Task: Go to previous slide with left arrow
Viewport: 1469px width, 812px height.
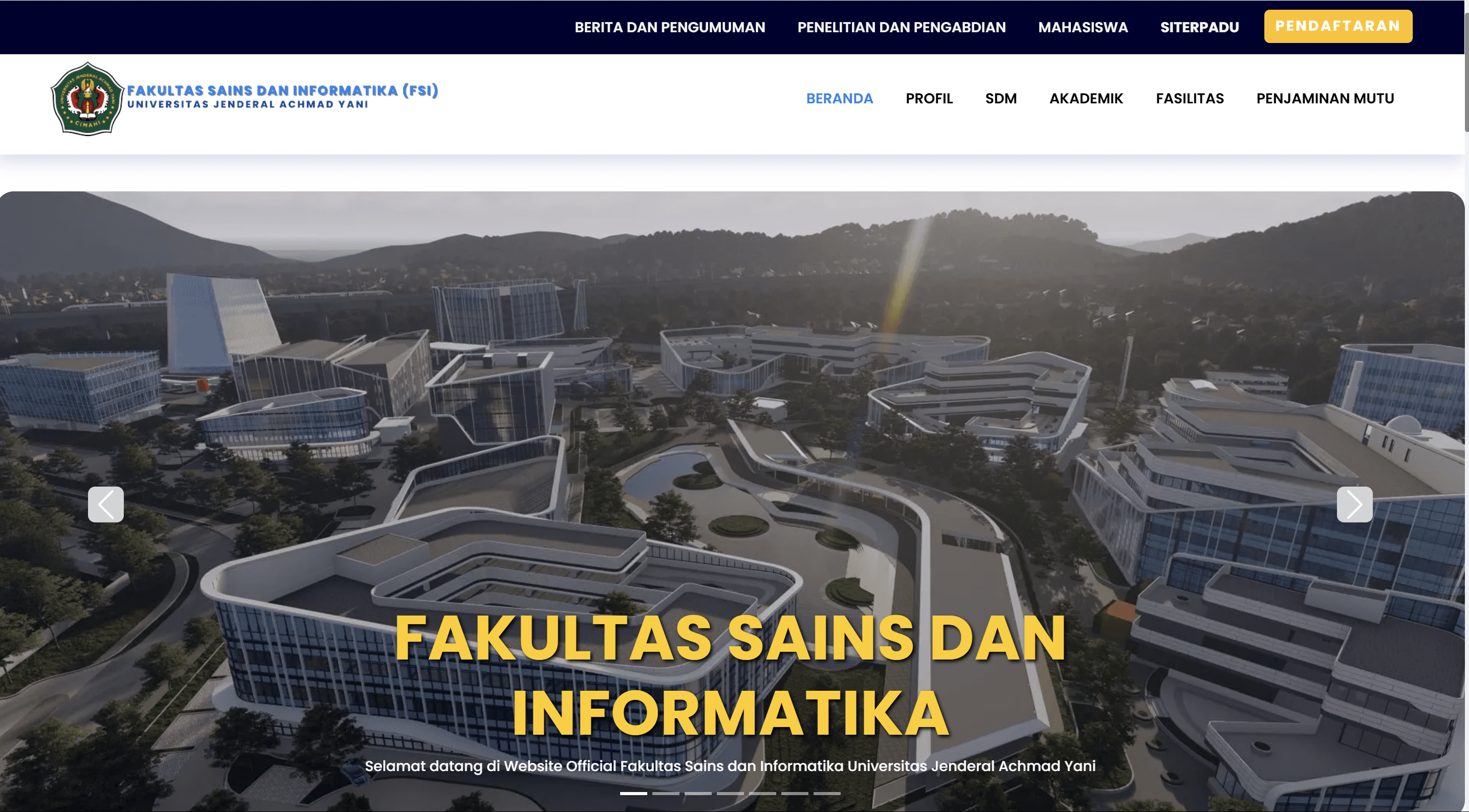Action: [105, 504]
